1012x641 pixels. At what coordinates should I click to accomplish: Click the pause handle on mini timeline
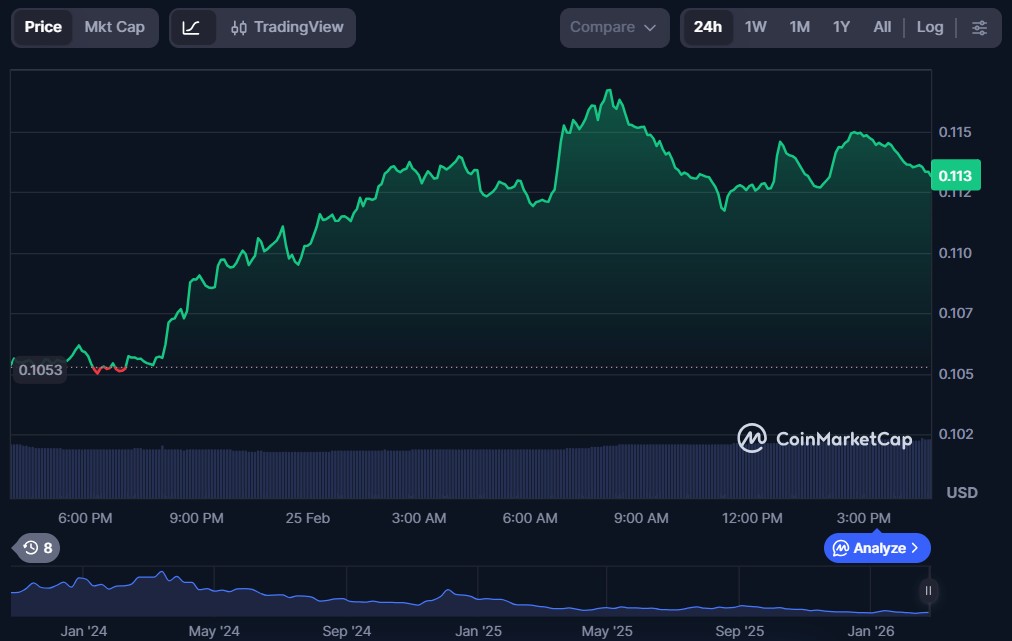[x=929, y=591]
